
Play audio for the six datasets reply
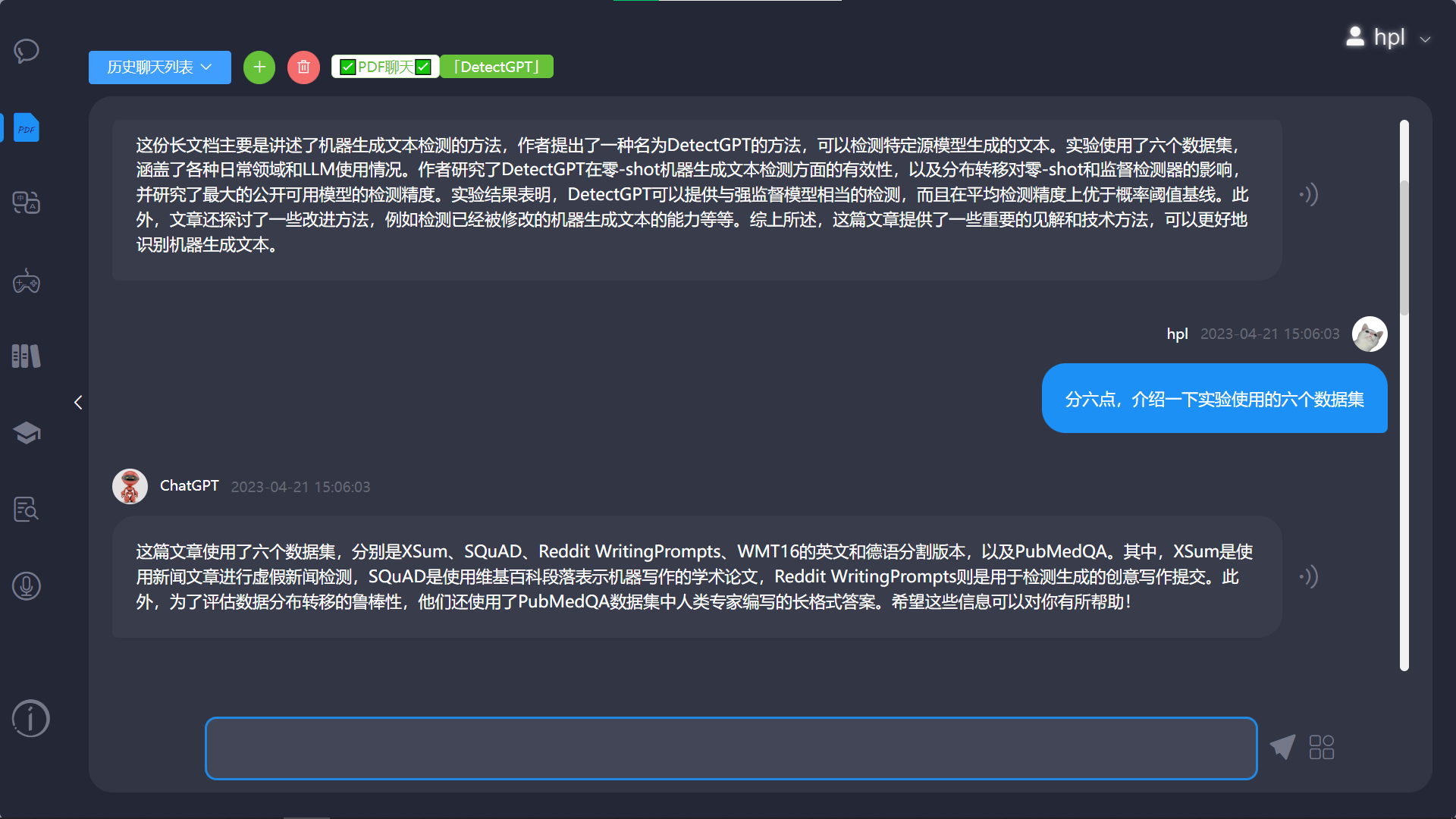pos(1309,577)
